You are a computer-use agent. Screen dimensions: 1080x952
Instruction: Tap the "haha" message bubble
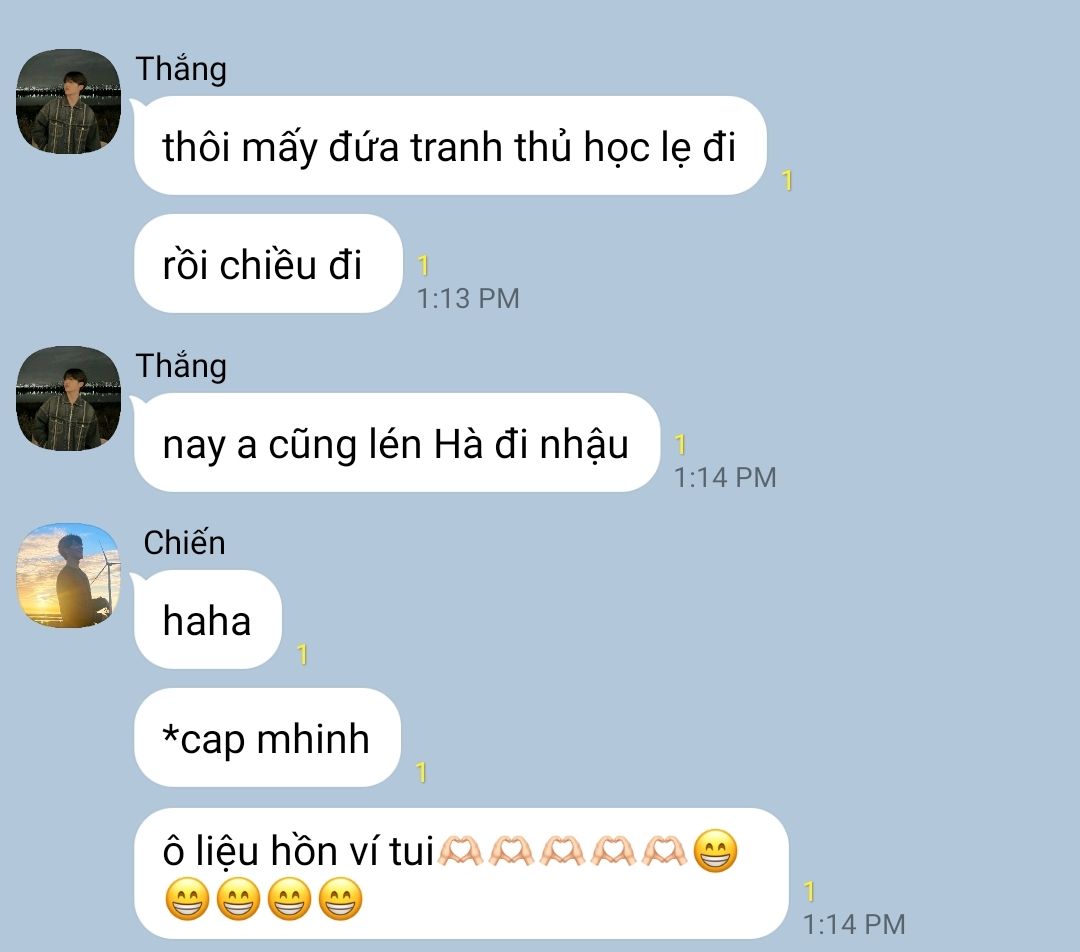[207, 620]
